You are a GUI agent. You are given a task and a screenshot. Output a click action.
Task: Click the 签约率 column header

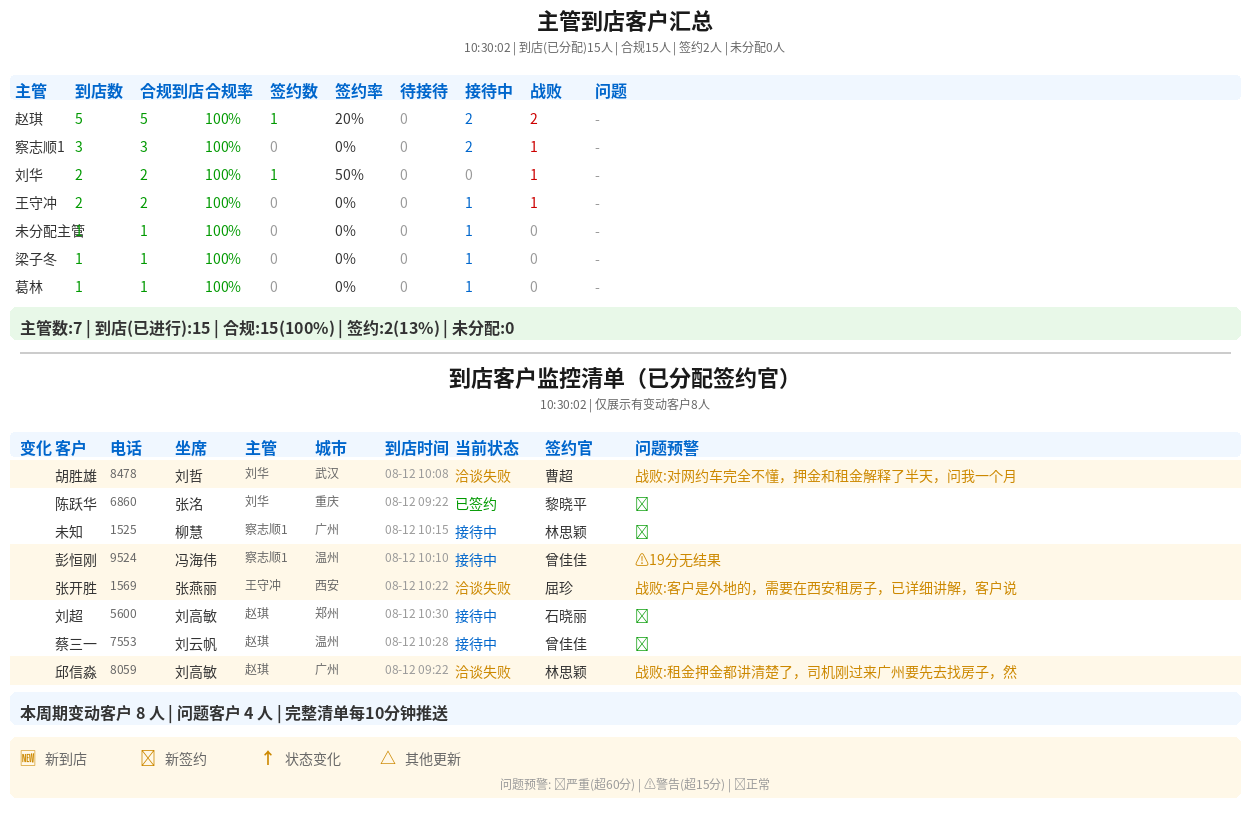pos(359,91)
